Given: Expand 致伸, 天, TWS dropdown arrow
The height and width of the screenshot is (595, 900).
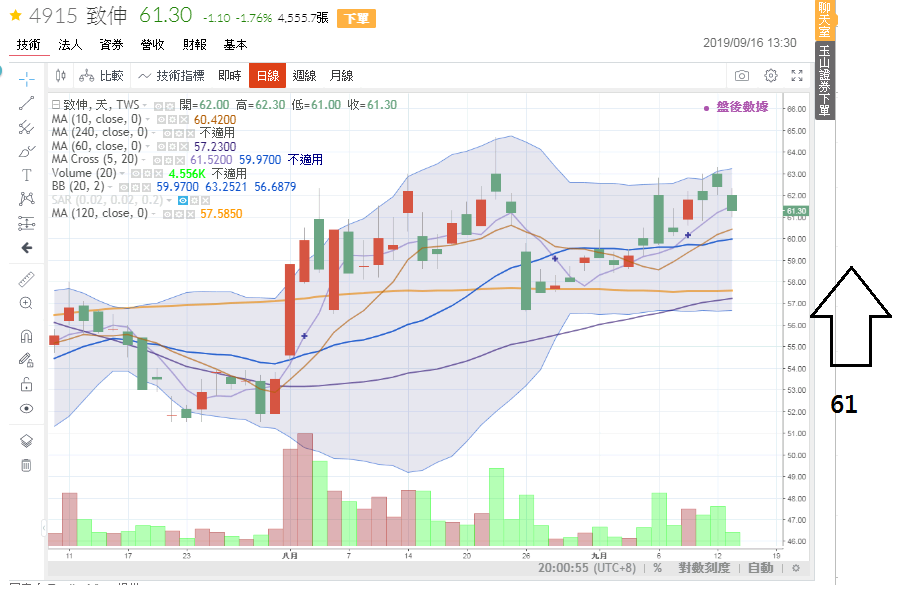Looking at the screenshot, I should tap(145, 106).
